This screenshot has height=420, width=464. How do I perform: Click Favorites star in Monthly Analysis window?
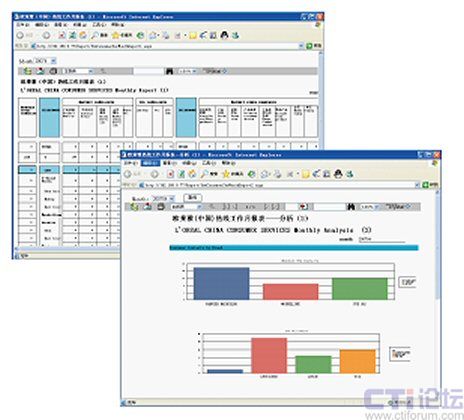226,174
